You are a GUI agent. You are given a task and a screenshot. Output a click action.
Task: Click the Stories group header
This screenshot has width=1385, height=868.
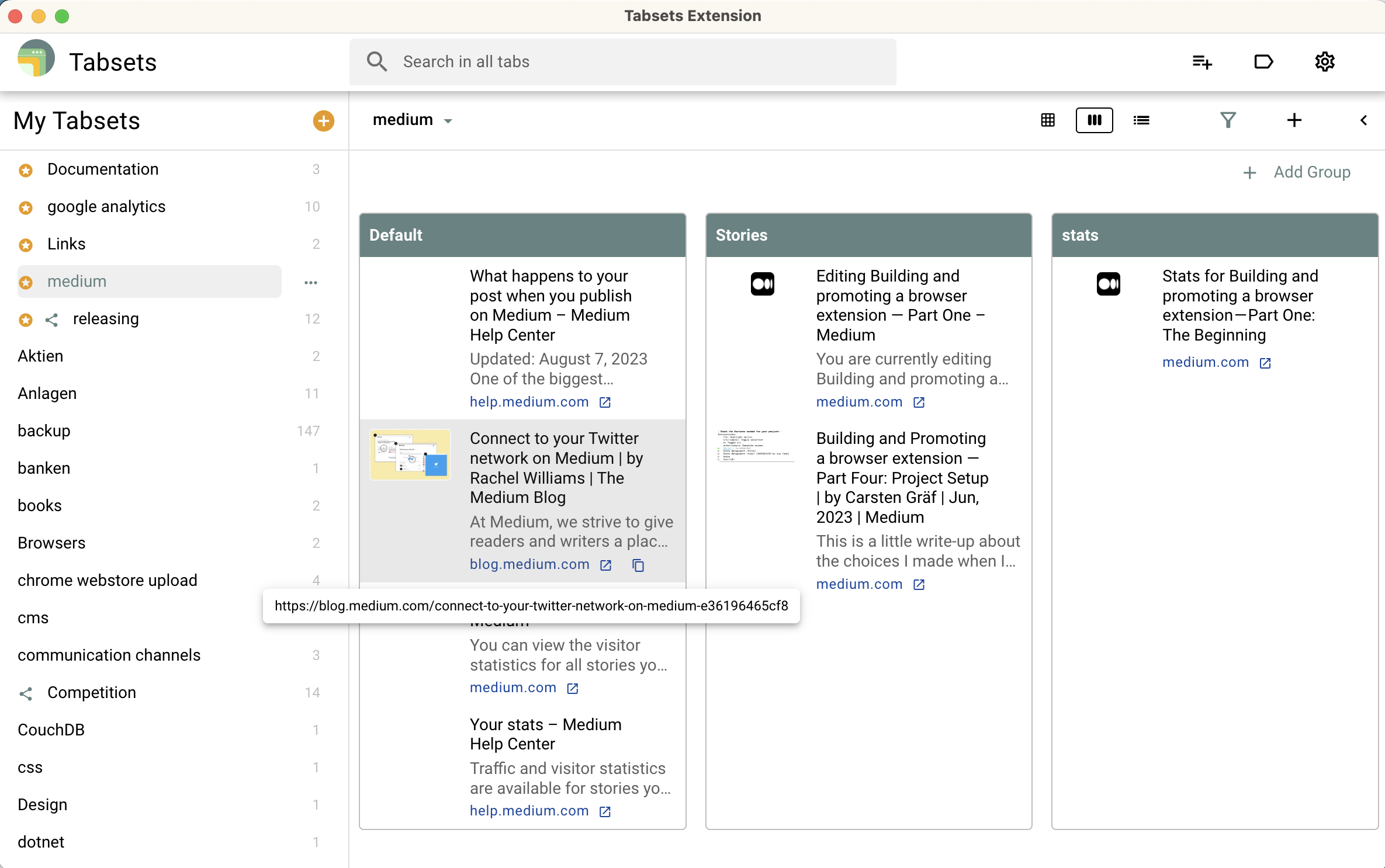click(868, 235)
